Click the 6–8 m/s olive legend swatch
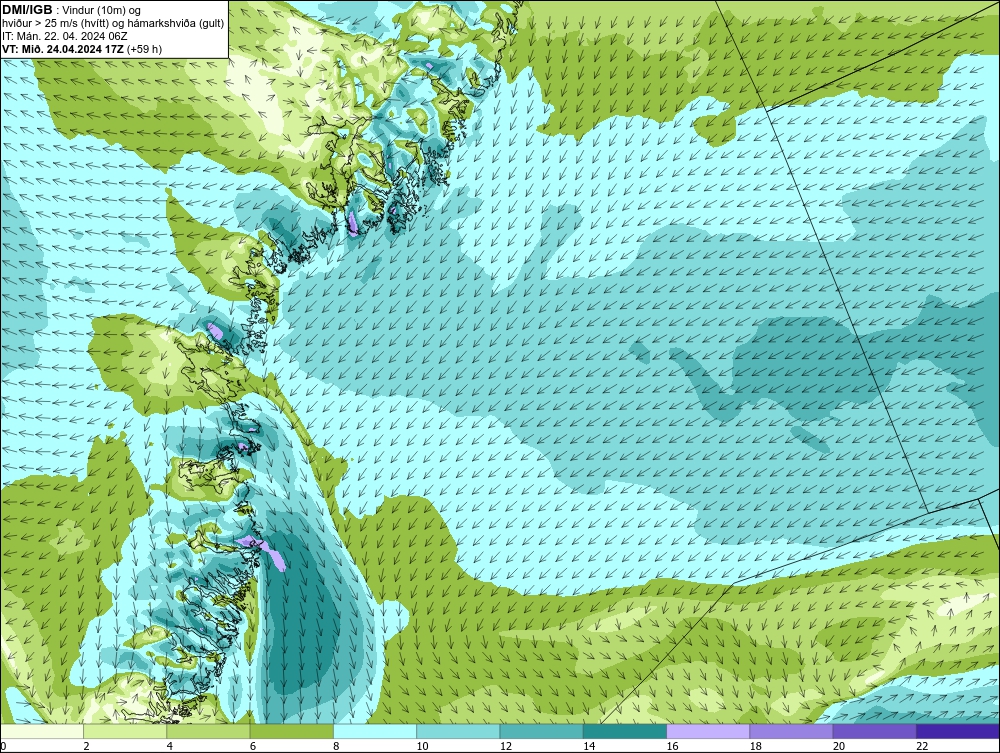Viewport: 1000px width, 753px height. 291,731
